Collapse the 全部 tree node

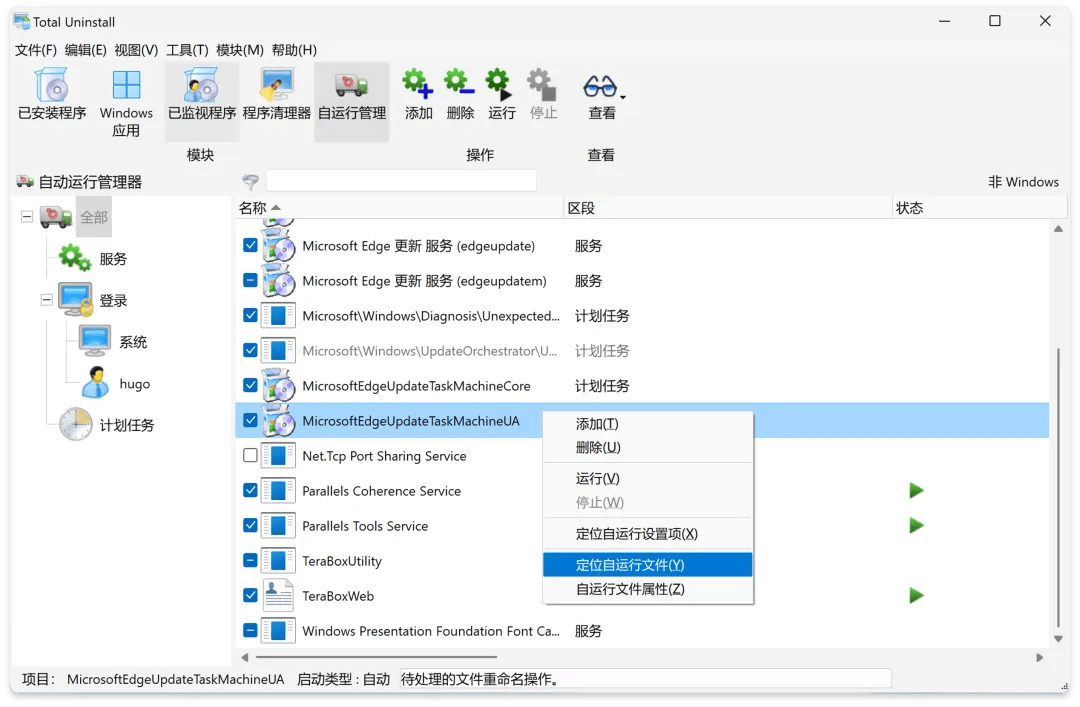(x=27, y=217)
